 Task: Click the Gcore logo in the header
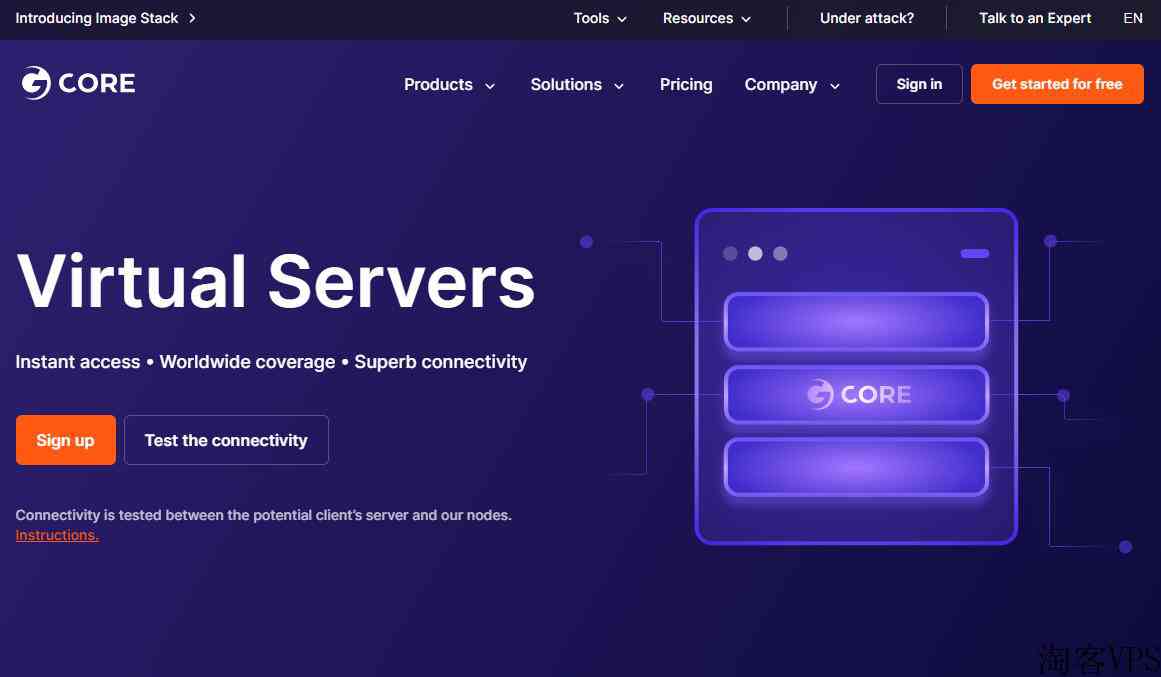78,83
